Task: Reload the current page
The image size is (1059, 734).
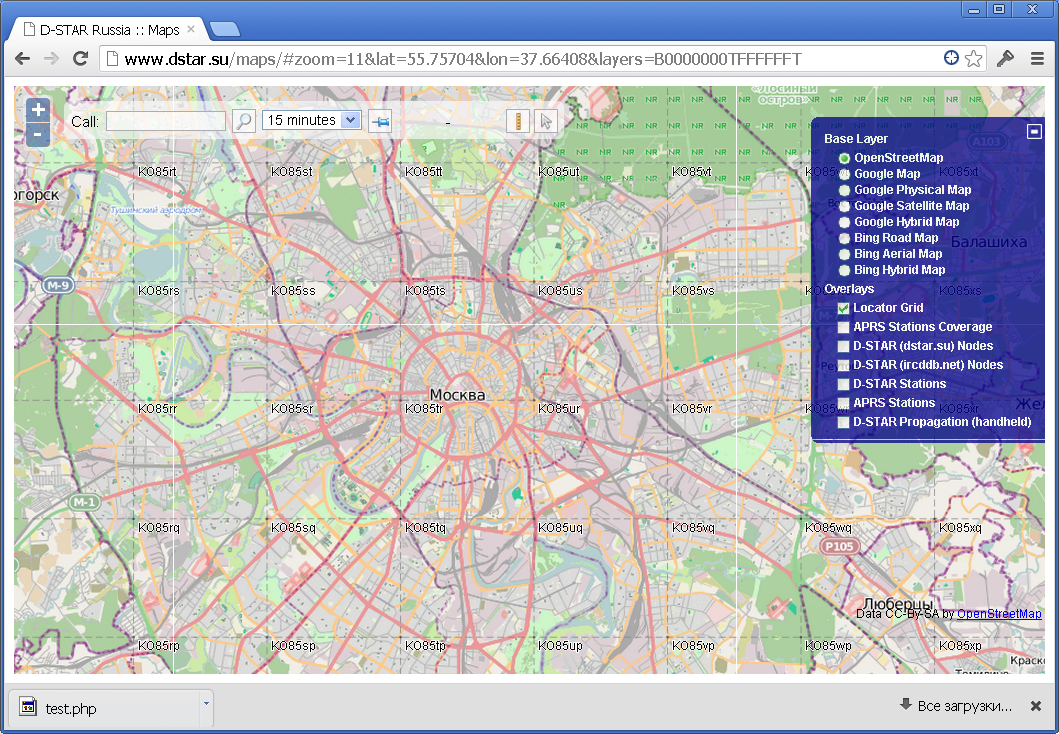Action: [80, 59]
